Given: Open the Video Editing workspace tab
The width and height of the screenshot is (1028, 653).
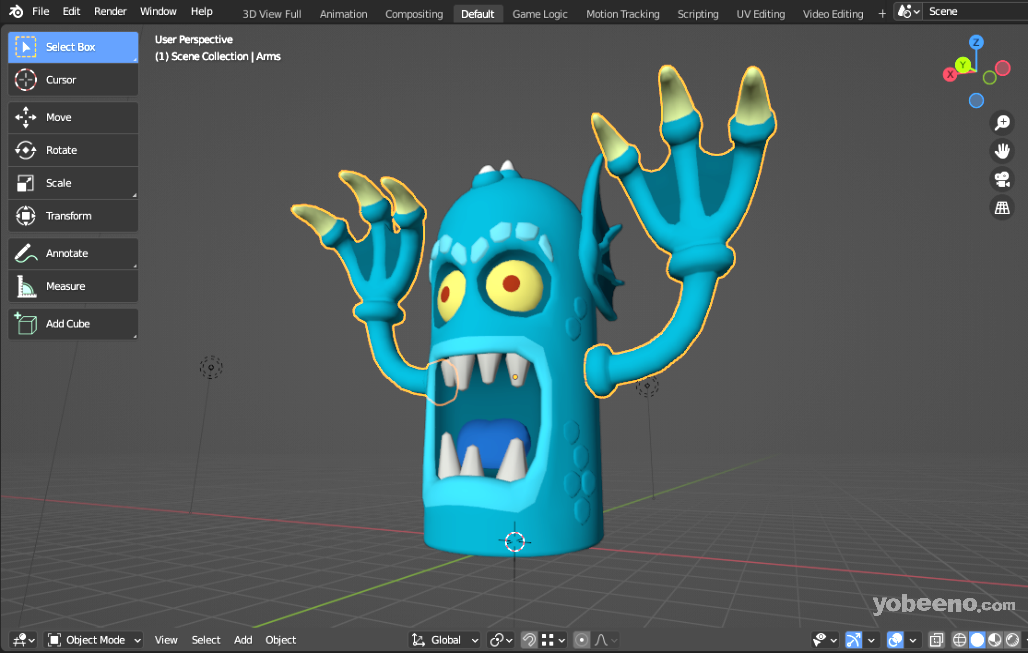Looking at the screenshot, I should (x=833, y=14).
